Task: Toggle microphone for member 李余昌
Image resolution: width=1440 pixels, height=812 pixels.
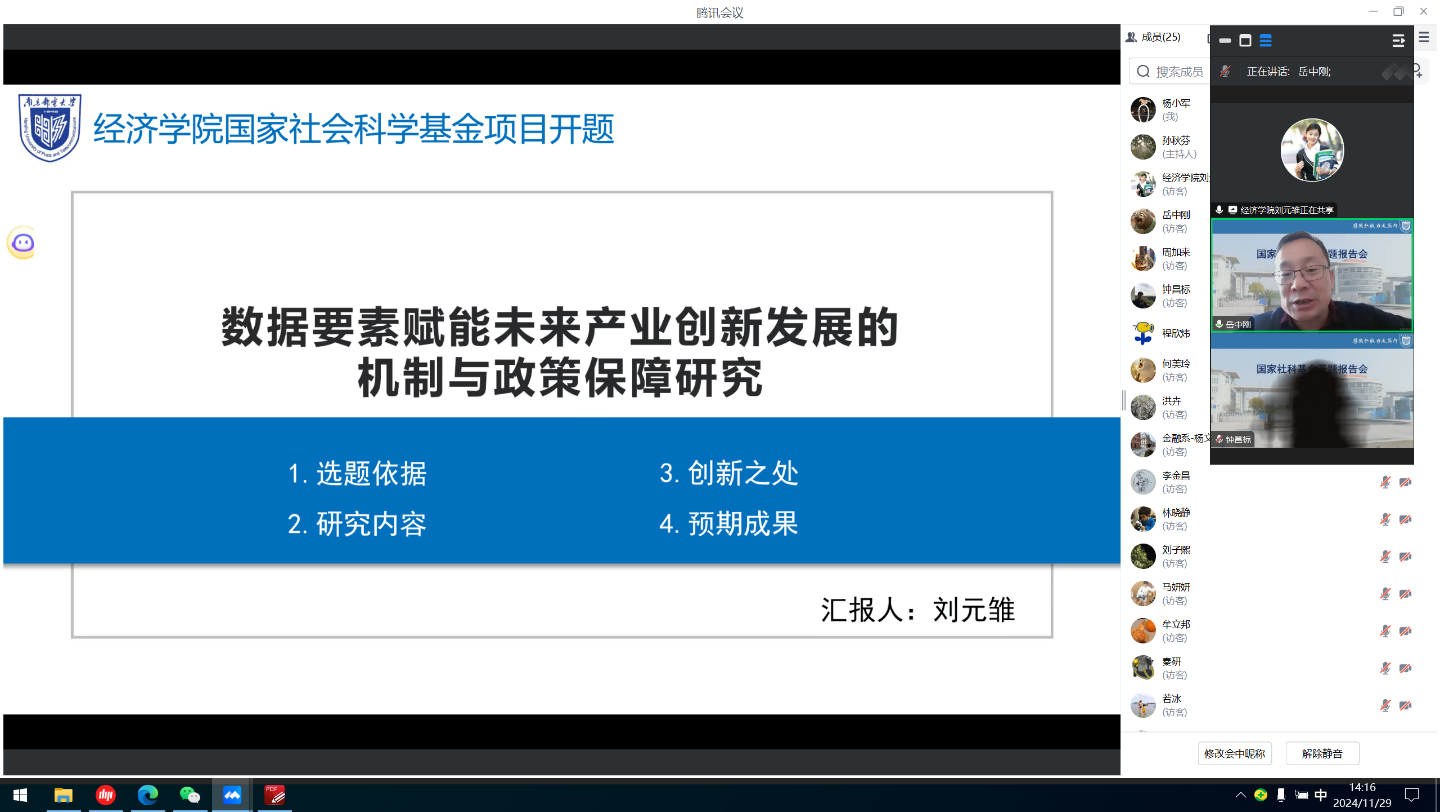Action: 1385,482
